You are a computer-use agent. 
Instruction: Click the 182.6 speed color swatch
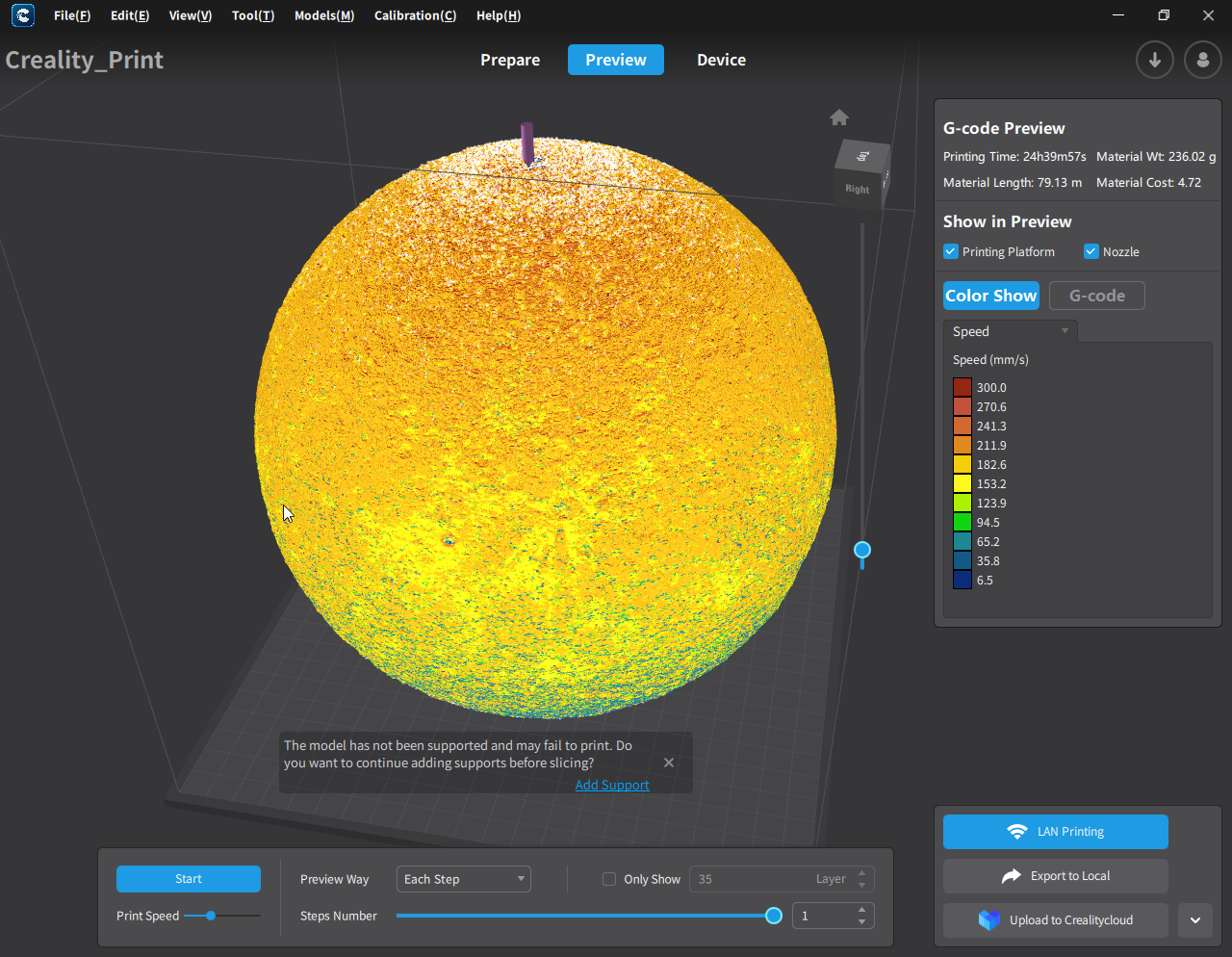[962, 464]
